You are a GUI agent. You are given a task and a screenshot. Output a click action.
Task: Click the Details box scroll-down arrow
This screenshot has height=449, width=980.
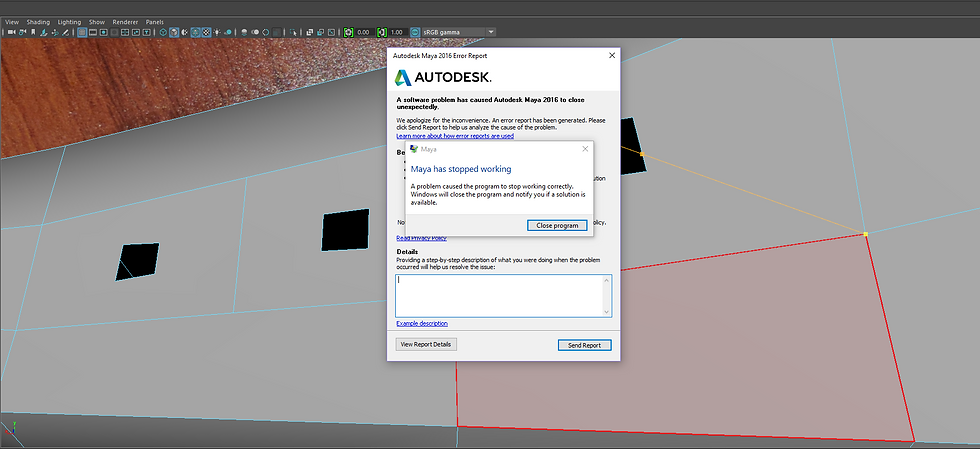tap(606, 311)
